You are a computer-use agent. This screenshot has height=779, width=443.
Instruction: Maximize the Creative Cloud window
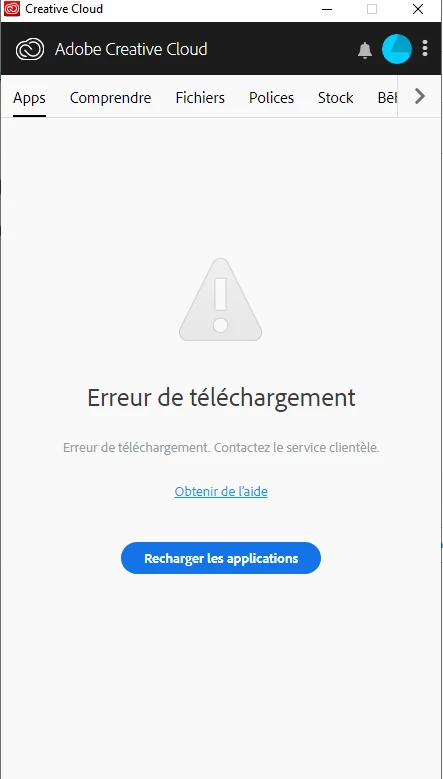(372, 9)
